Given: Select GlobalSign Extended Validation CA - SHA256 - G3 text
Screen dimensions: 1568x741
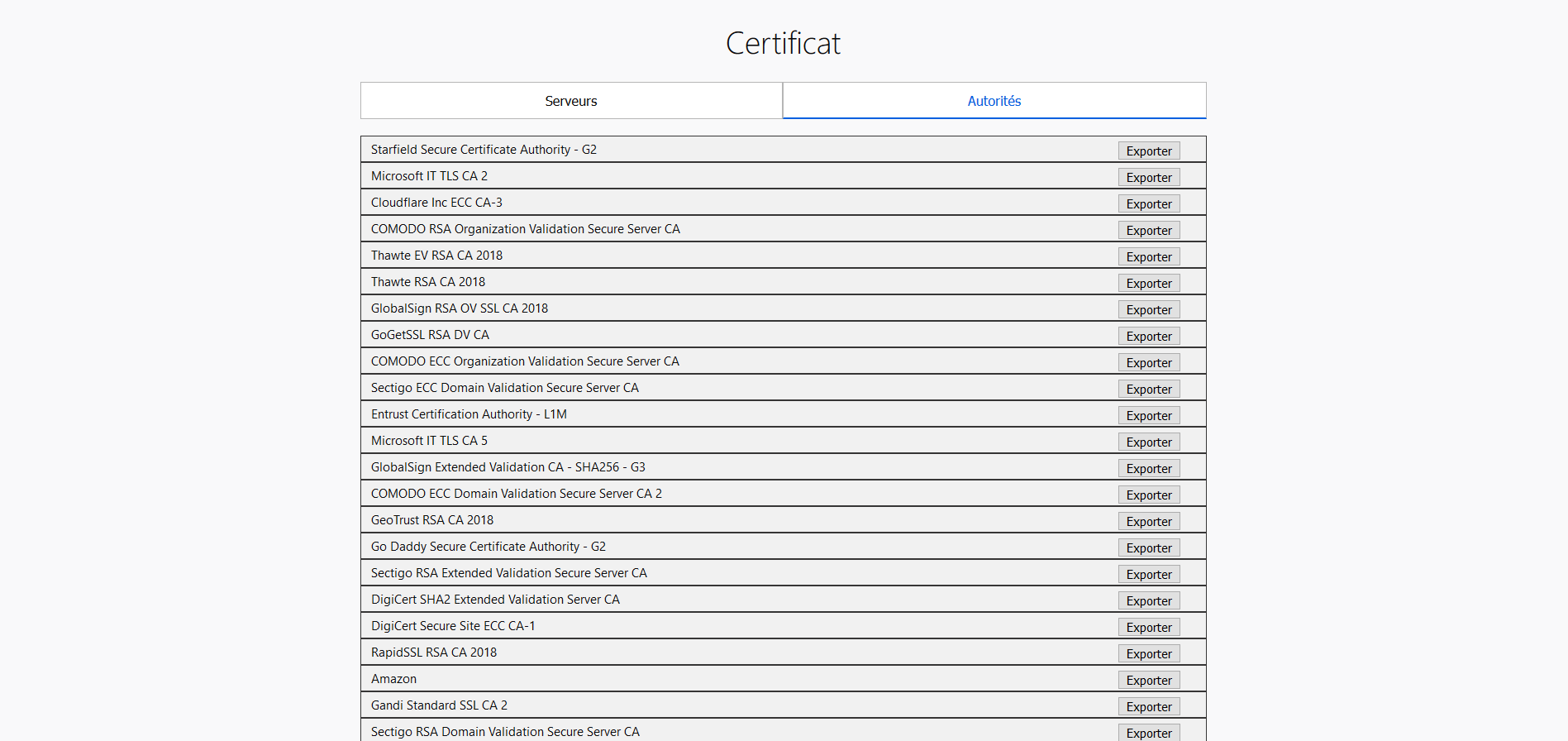Looking at the screenshot, I should coord(508,467).
